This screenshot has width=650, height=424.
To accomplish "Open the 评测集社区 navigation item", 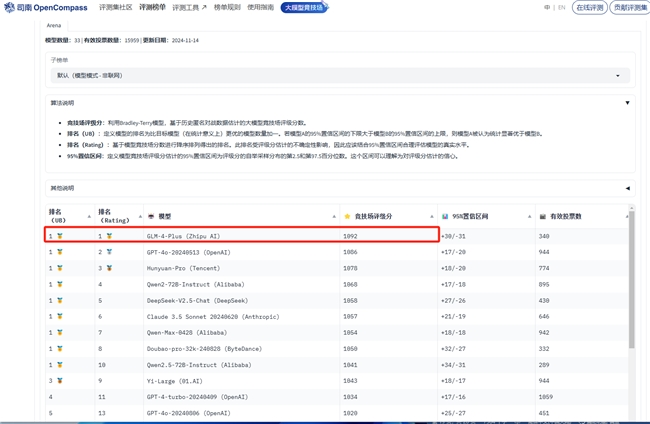I will [115, 8].
